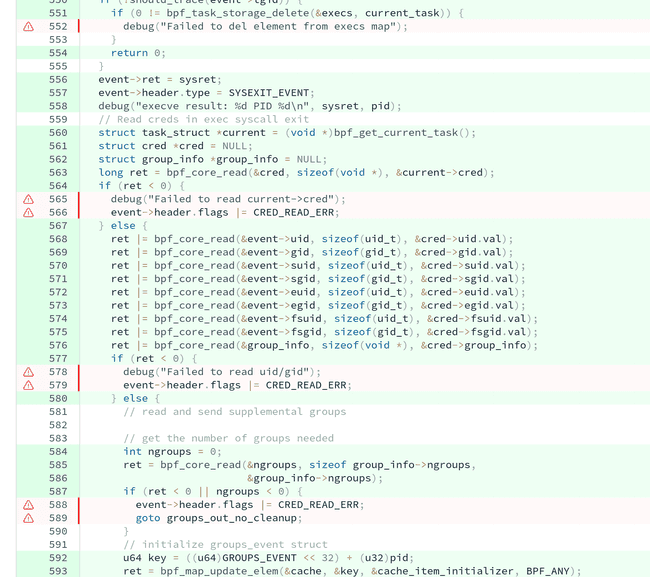
Task: Click 'sizeof group_info->ngroups' on line 585
Action: (x=390, y=465)
